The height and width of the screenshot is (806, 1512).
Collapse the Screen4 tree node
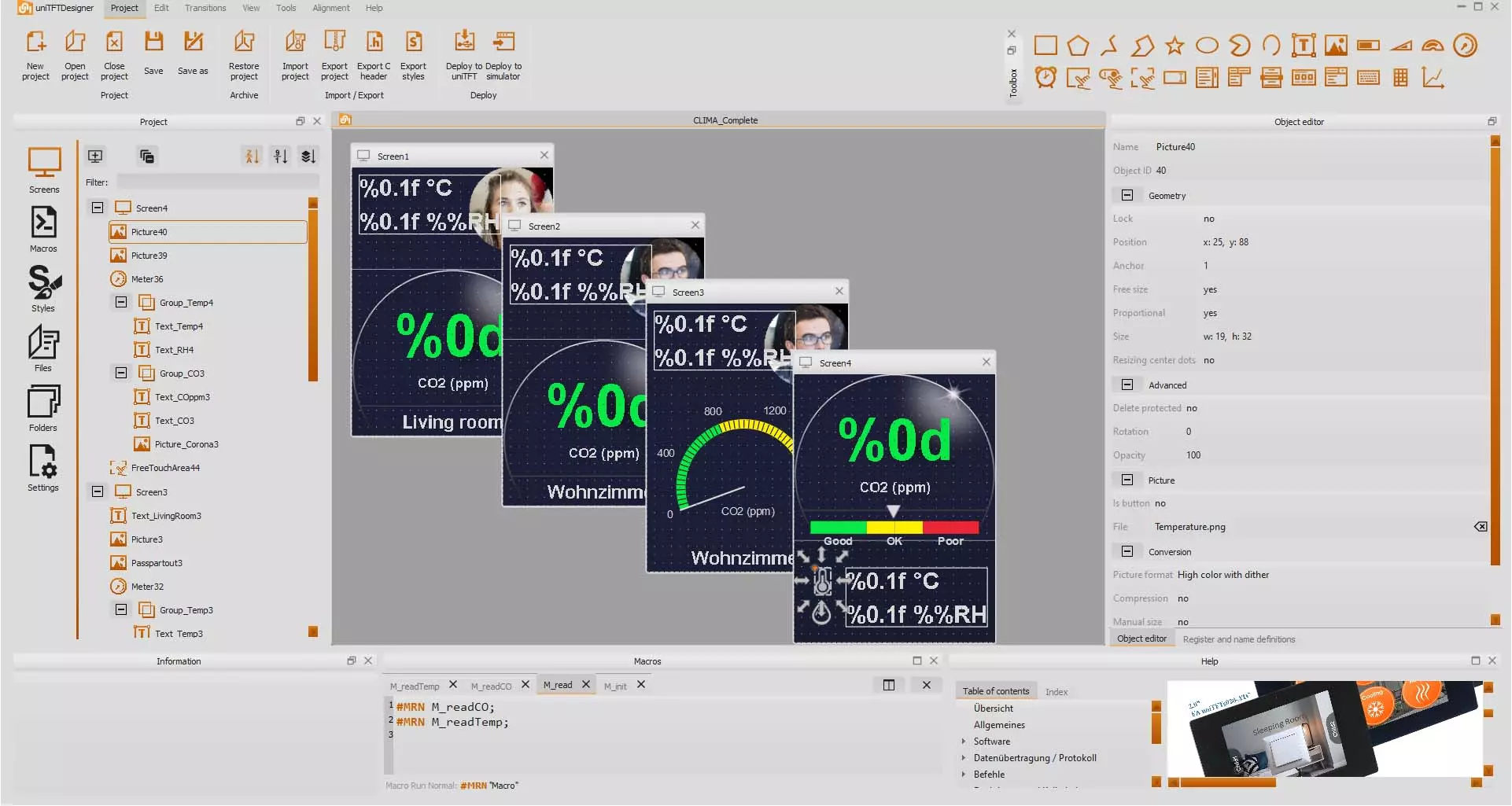tap(98, 208)
